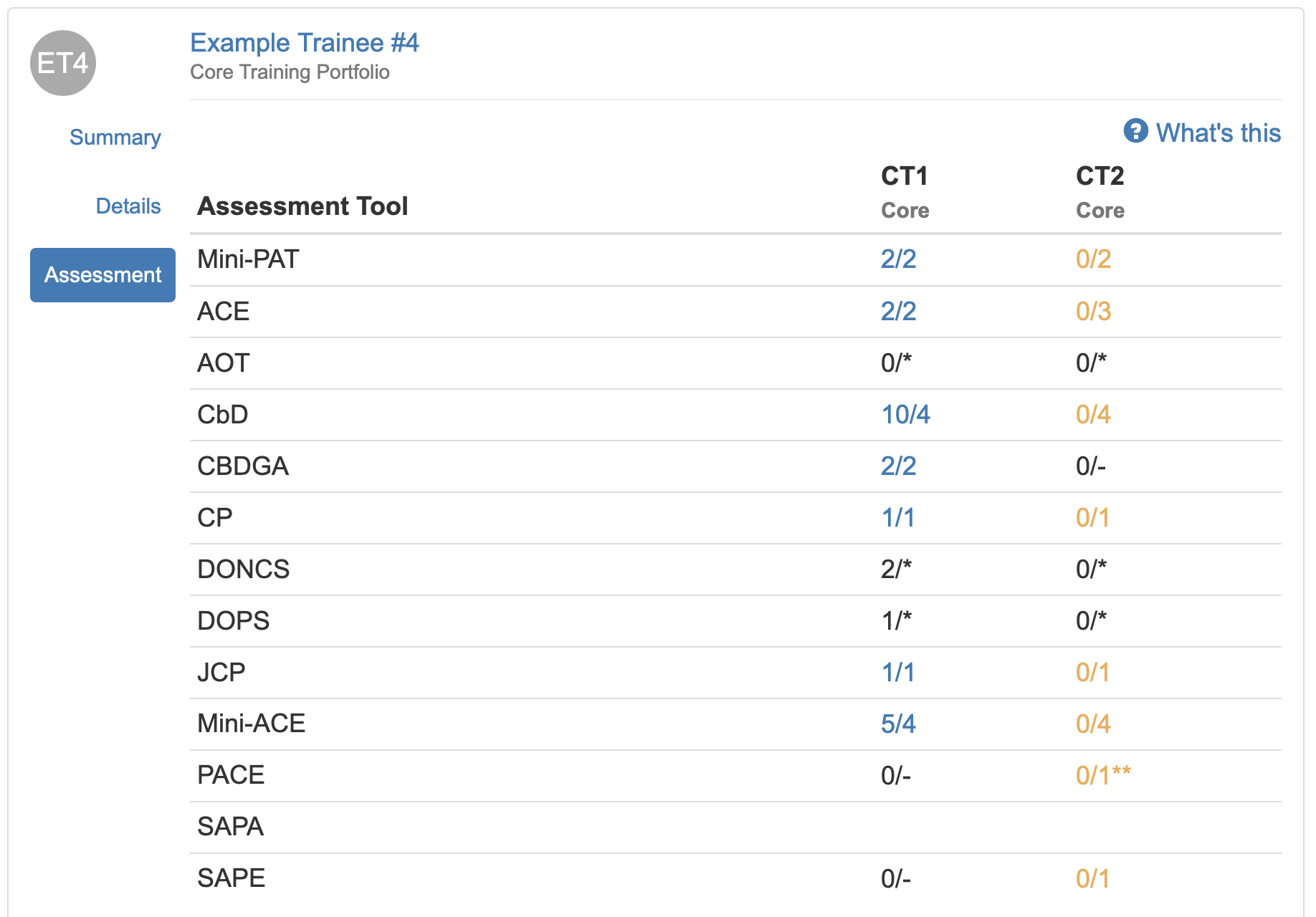1316x917 pixels.
Task: Click SAPE CT2 count 0/1
Action: coord(1092,879)
